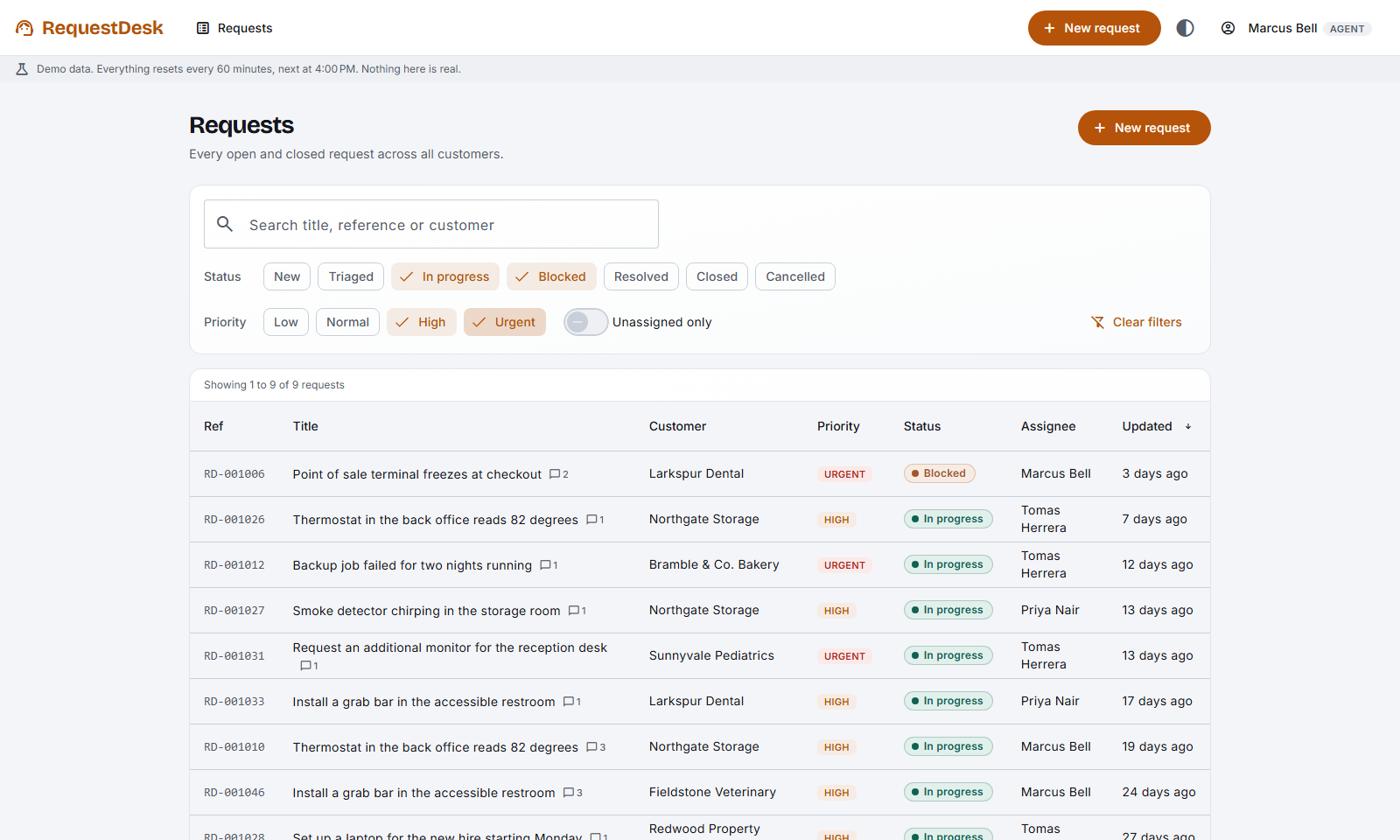Screen dimensions: 1400x840
Task: Toggle the dark/light theme icon
Action: [x=1185, y=28]
